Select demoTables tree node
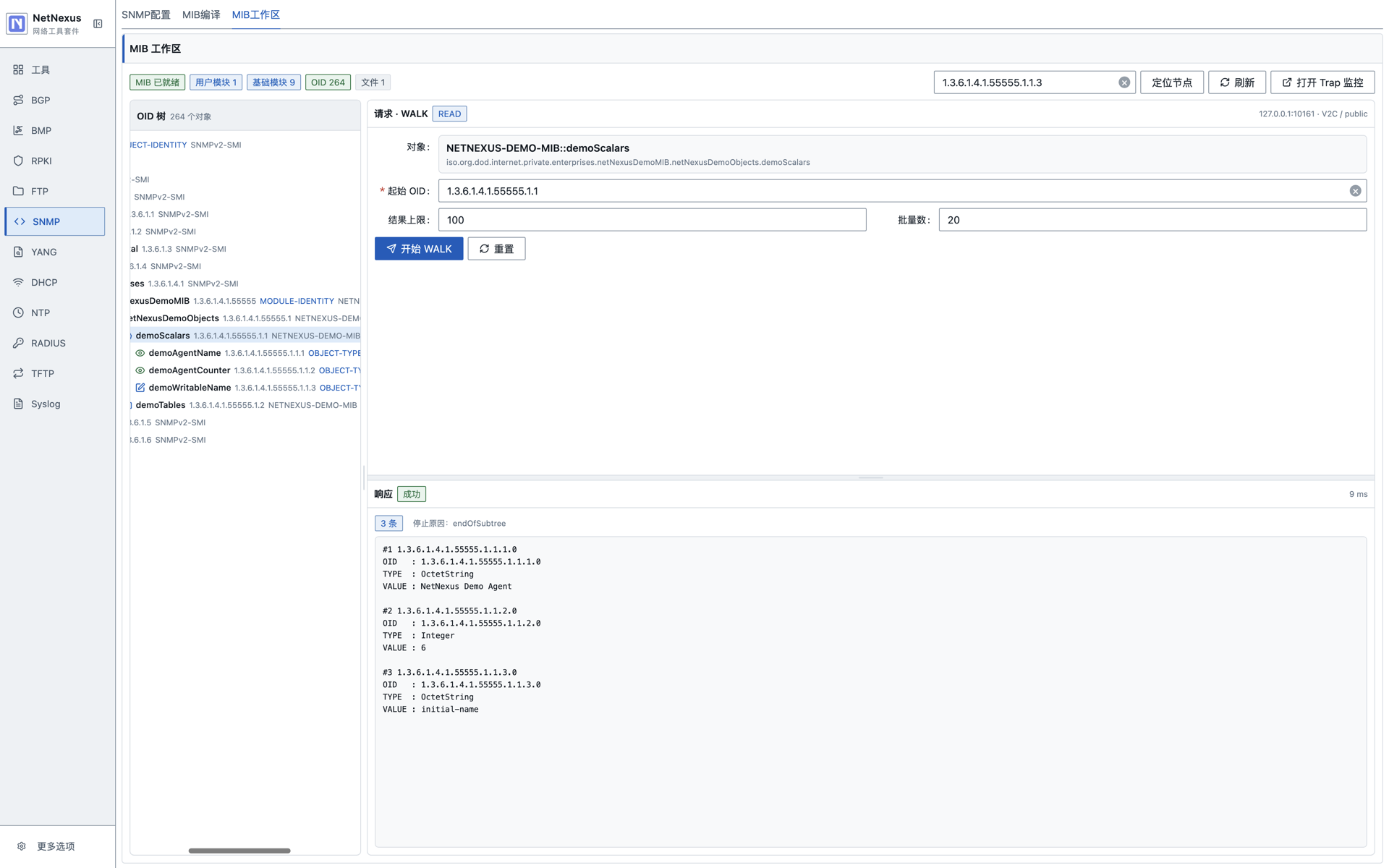The image size is (1389, 868). coord(245,405)
